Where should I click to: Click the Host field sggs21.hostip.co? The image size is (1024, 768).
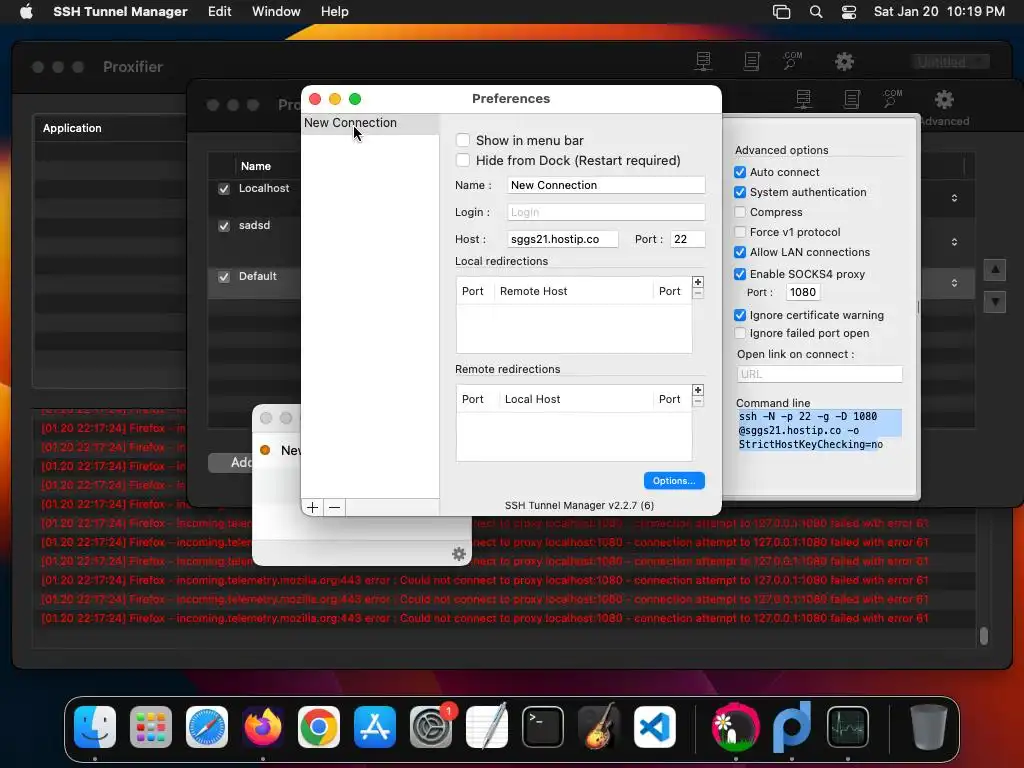(x=562, y=239)
